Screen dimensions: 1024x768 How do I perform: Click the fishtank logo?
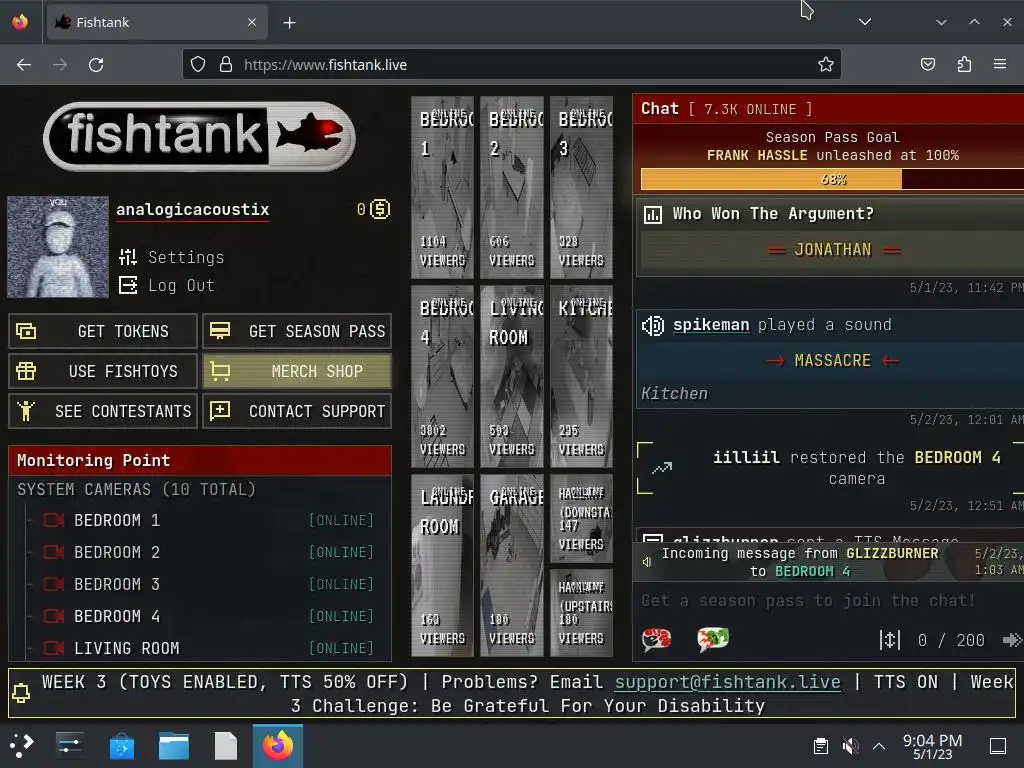point(199,136)
